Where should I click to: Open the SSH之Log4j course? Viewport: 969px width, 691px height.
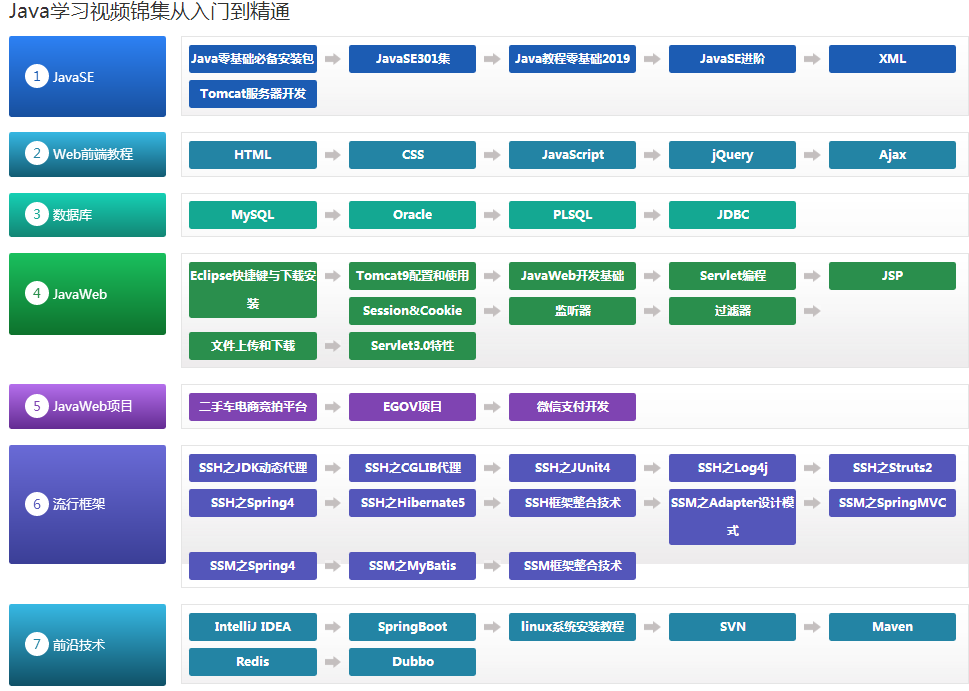coord(732,468)
